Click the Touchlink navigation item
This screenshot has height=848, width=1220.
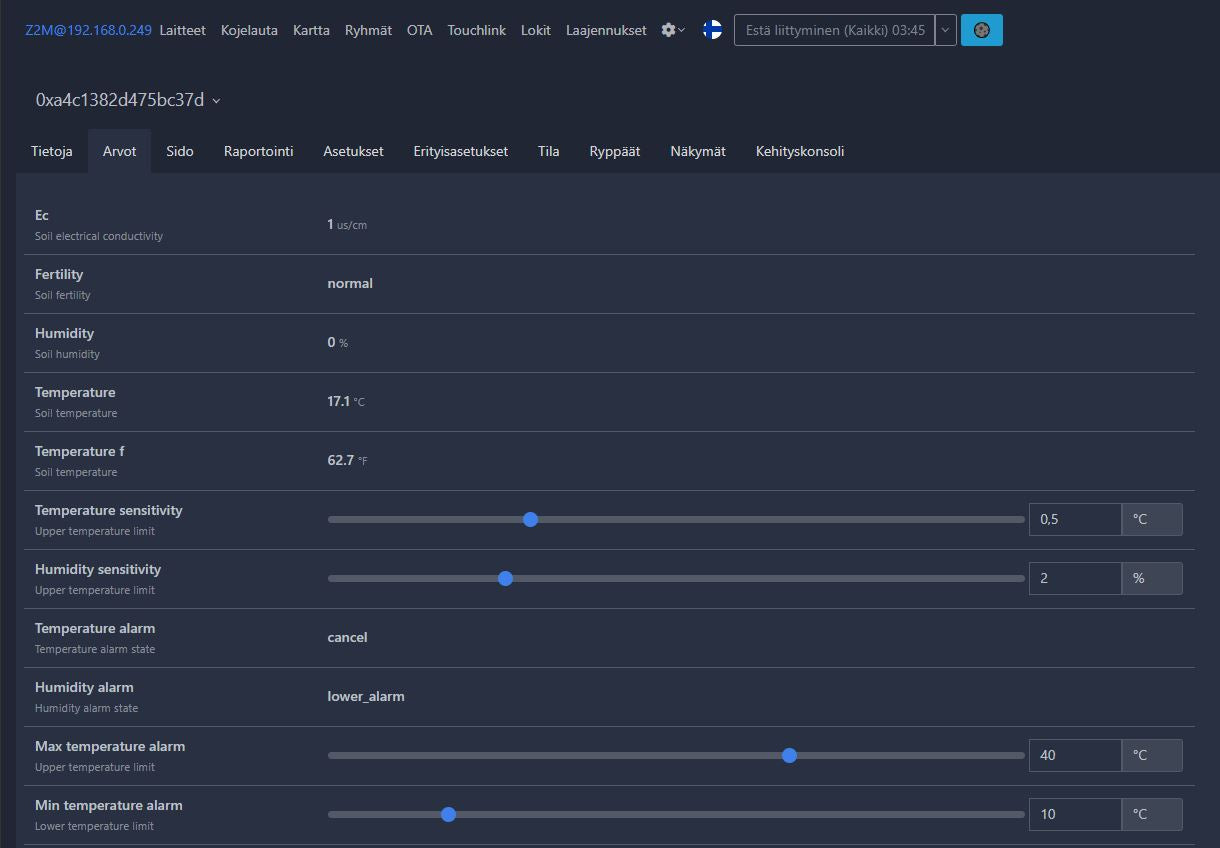pyautogui.click(x=477, y=30)
